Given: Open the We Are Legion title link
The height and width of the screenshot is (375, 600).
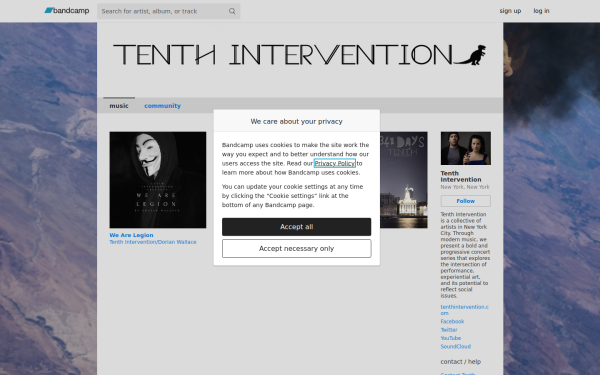Looking at the screenshot, I should (x=131, y=235).
